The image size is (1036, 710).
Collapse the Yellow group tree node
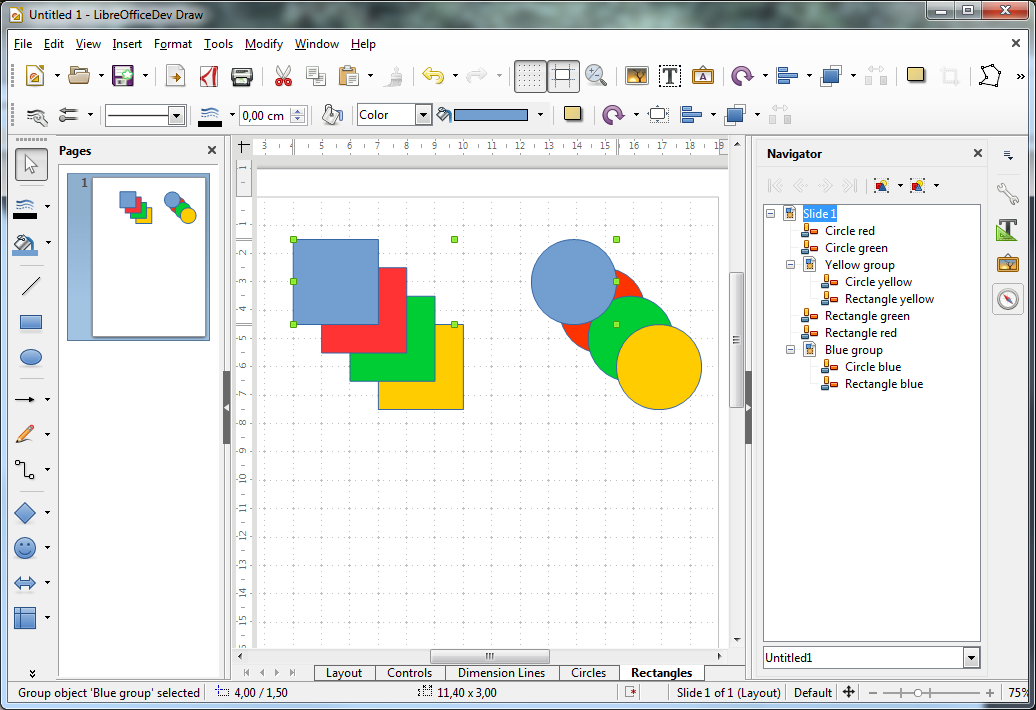tap(790, 265)
